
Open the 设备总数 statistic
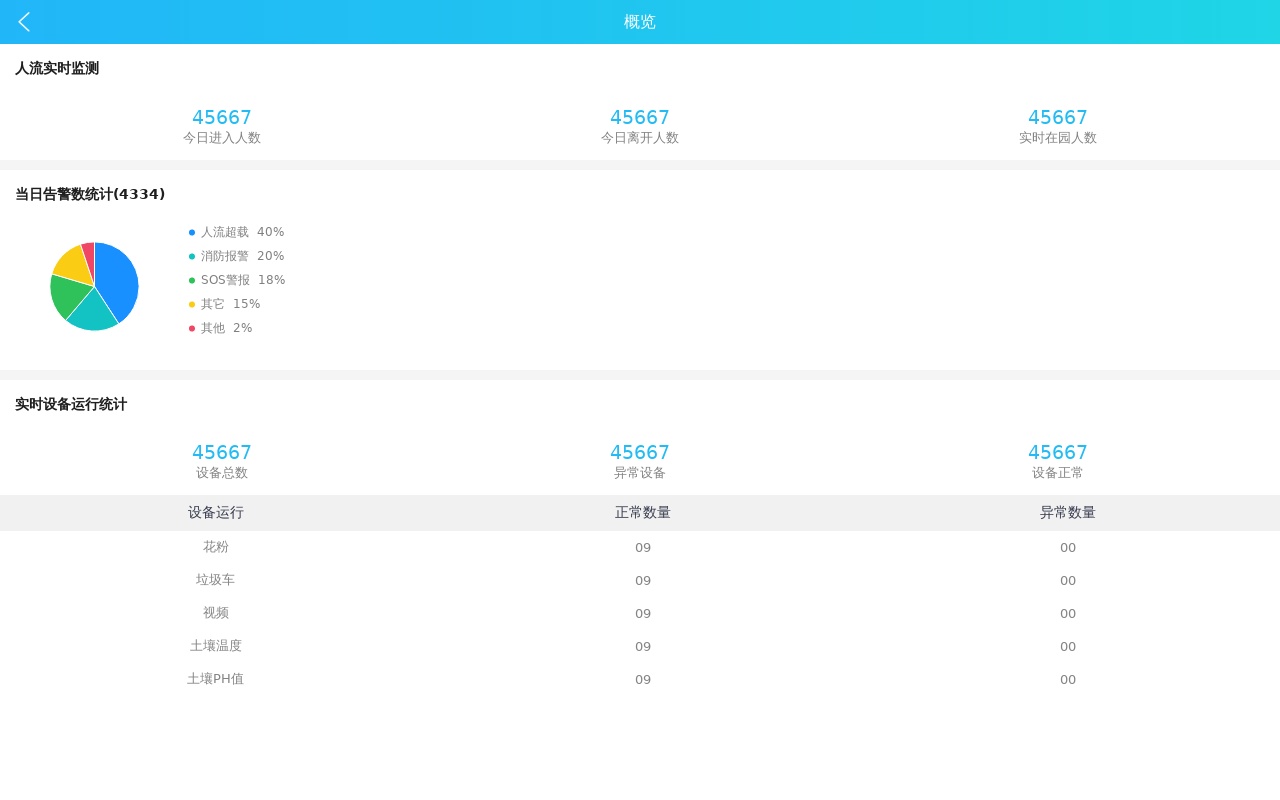point(222,462)
